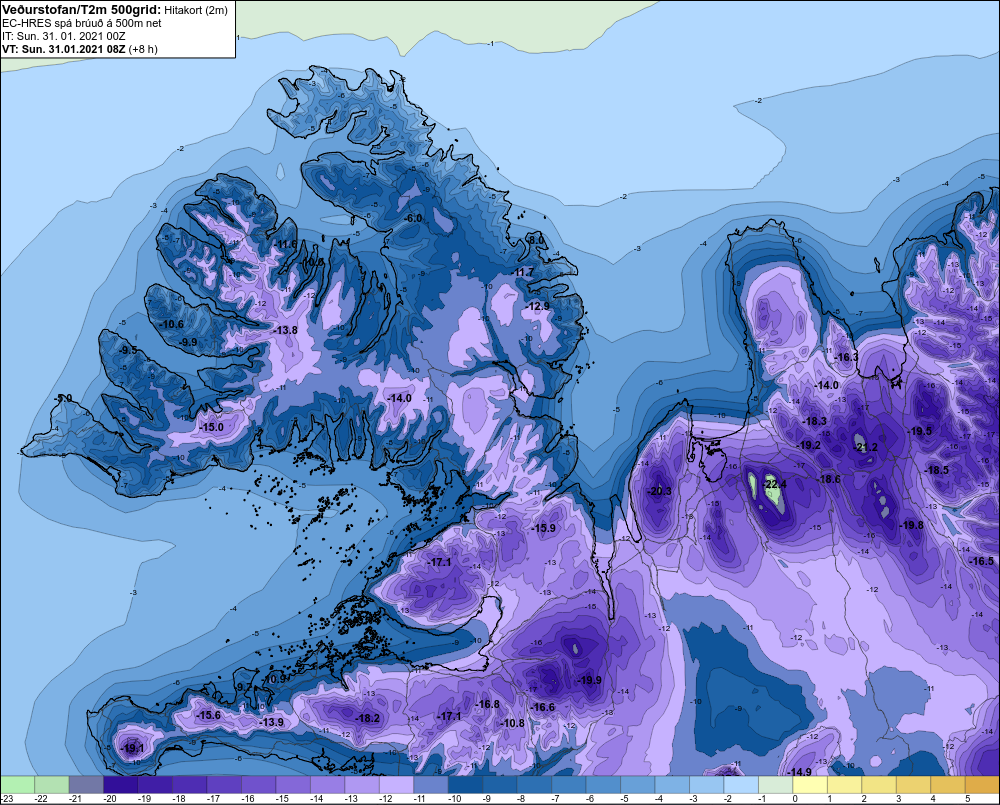Click the -5.0 label at the western tip

[x=64, y=399]
